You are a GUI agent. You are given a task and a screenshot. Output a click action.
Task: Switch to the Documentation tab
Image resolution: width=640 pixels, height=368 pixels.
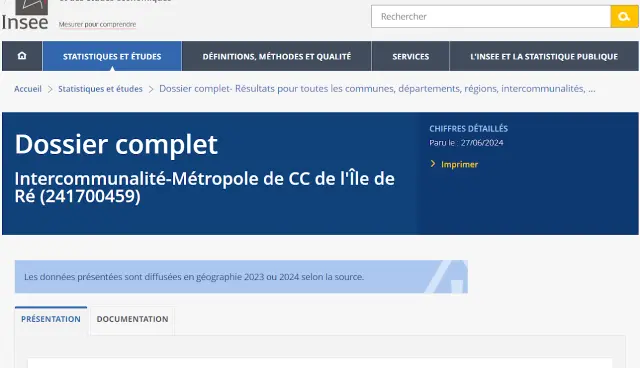pyautogui.click(x=132, y=319)
